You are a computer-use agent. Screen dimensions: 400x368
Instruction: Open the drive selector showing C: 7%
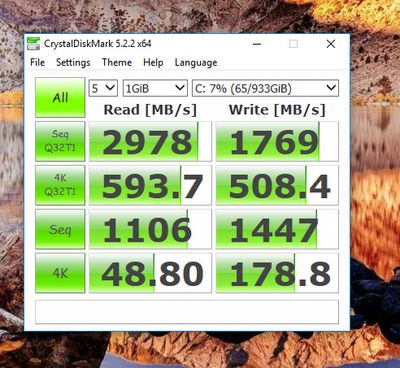[265, 88]
